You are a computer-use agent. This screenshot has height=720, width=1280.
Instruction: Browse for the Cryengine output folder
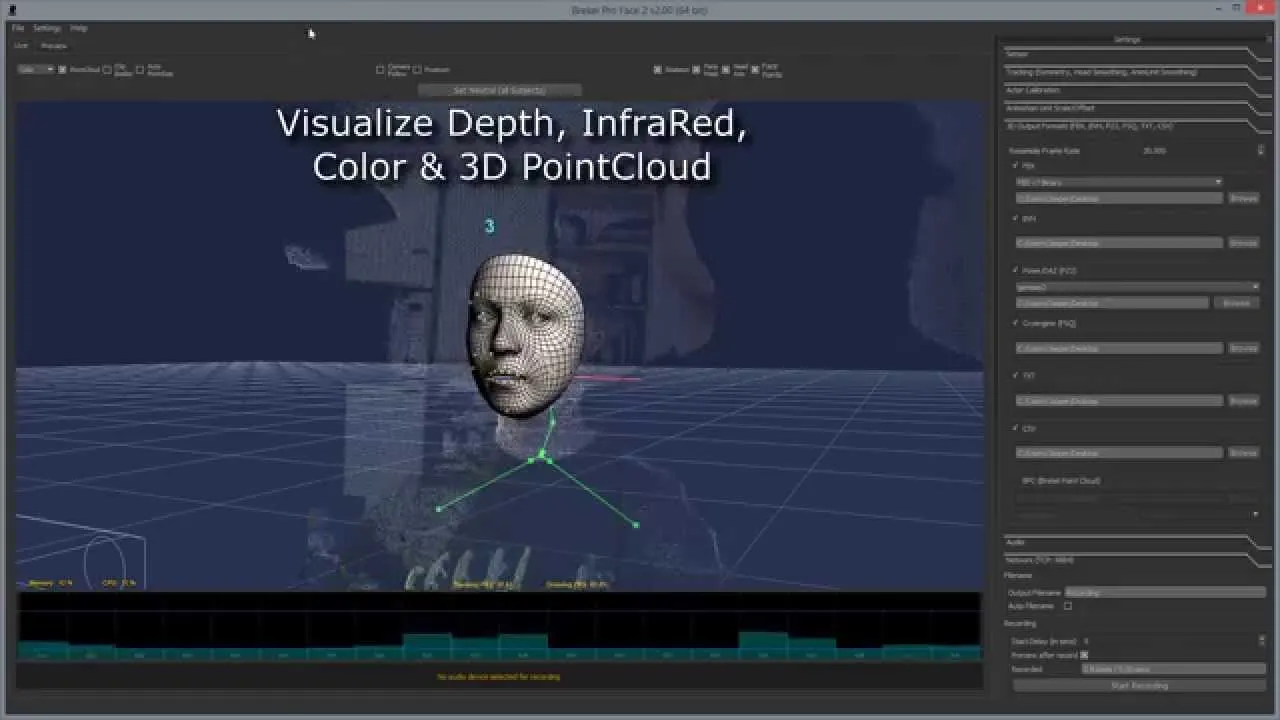point(1243,348)
